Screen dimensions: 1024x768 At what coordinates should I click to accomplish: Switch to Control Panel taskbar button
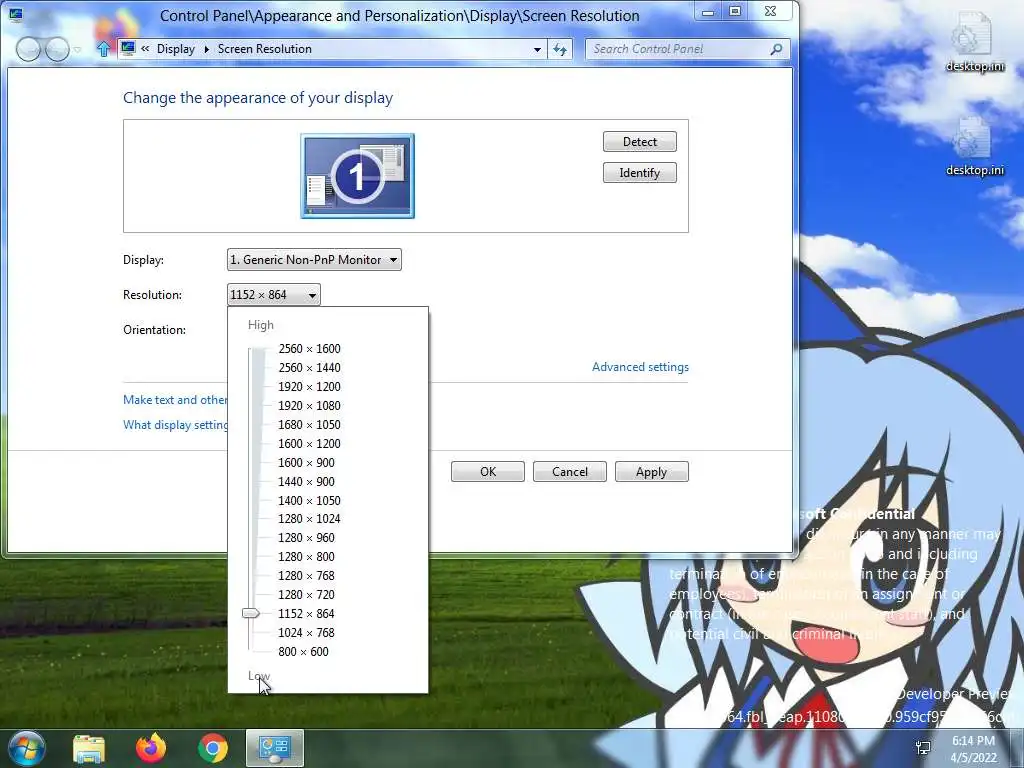[275, 748]
